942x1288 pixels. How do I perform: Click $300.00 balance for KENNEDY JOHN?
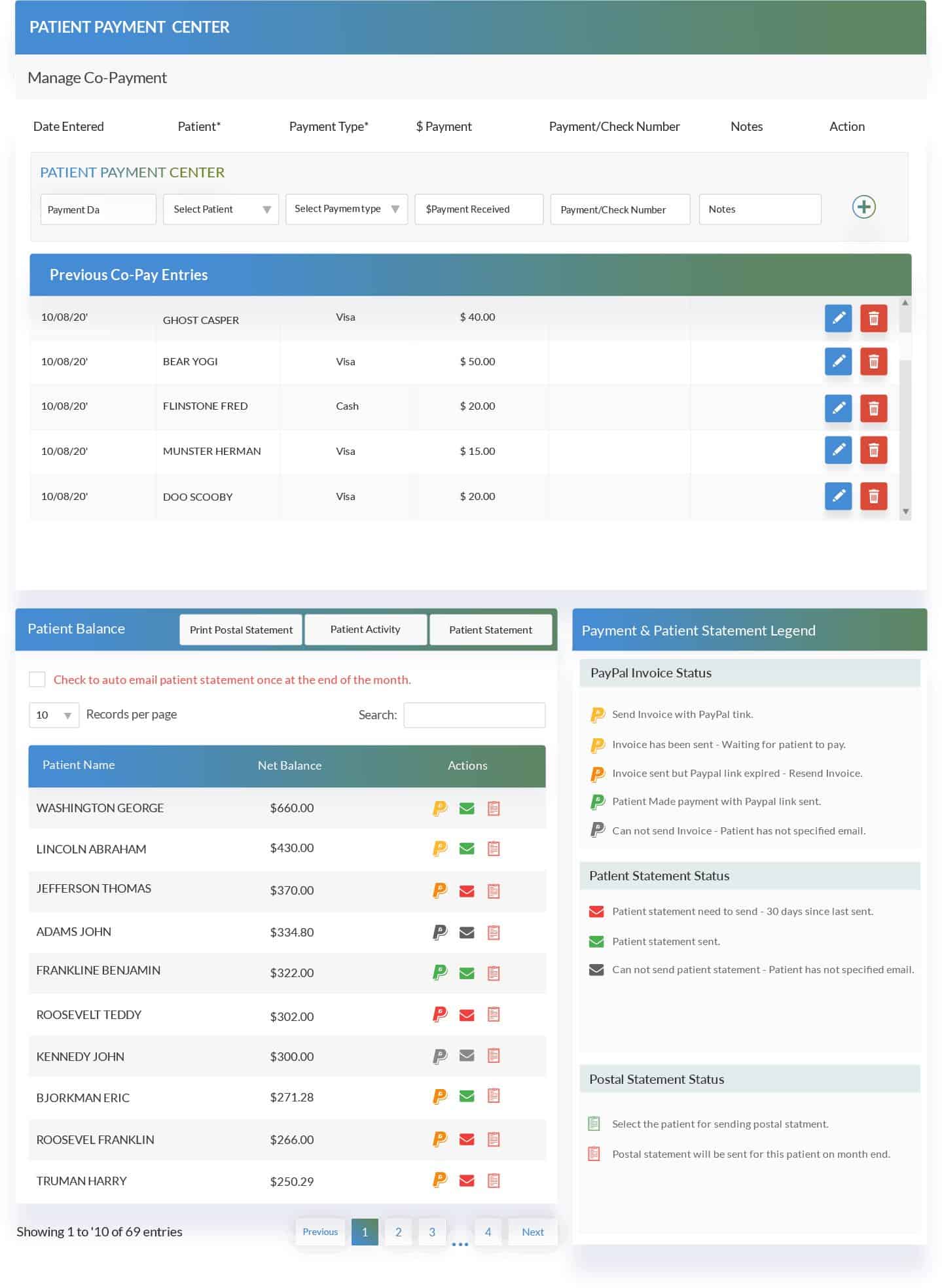pos(292,1056)
